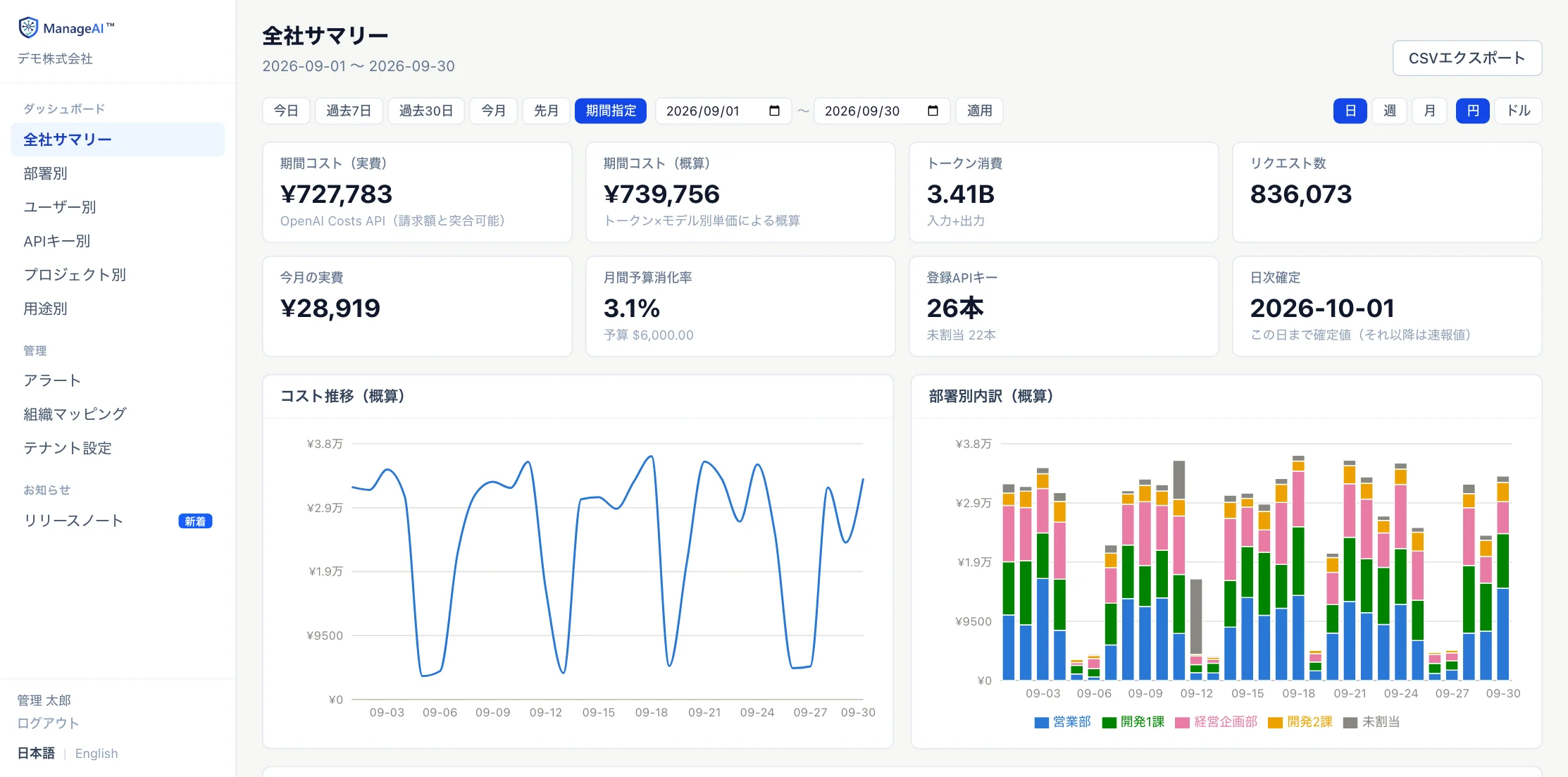The width and height of the screenshot is (1568, 777).
Task: Select the 今月 period filter
Action: click(x=494, y=111)
